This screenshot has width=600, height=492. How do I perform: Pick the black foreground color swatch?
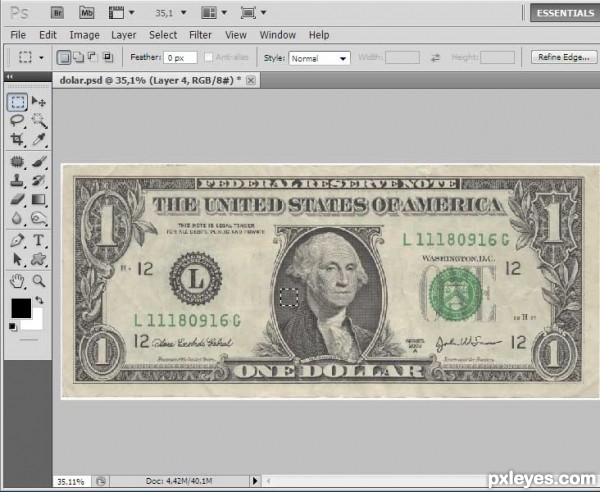[21, 308]
